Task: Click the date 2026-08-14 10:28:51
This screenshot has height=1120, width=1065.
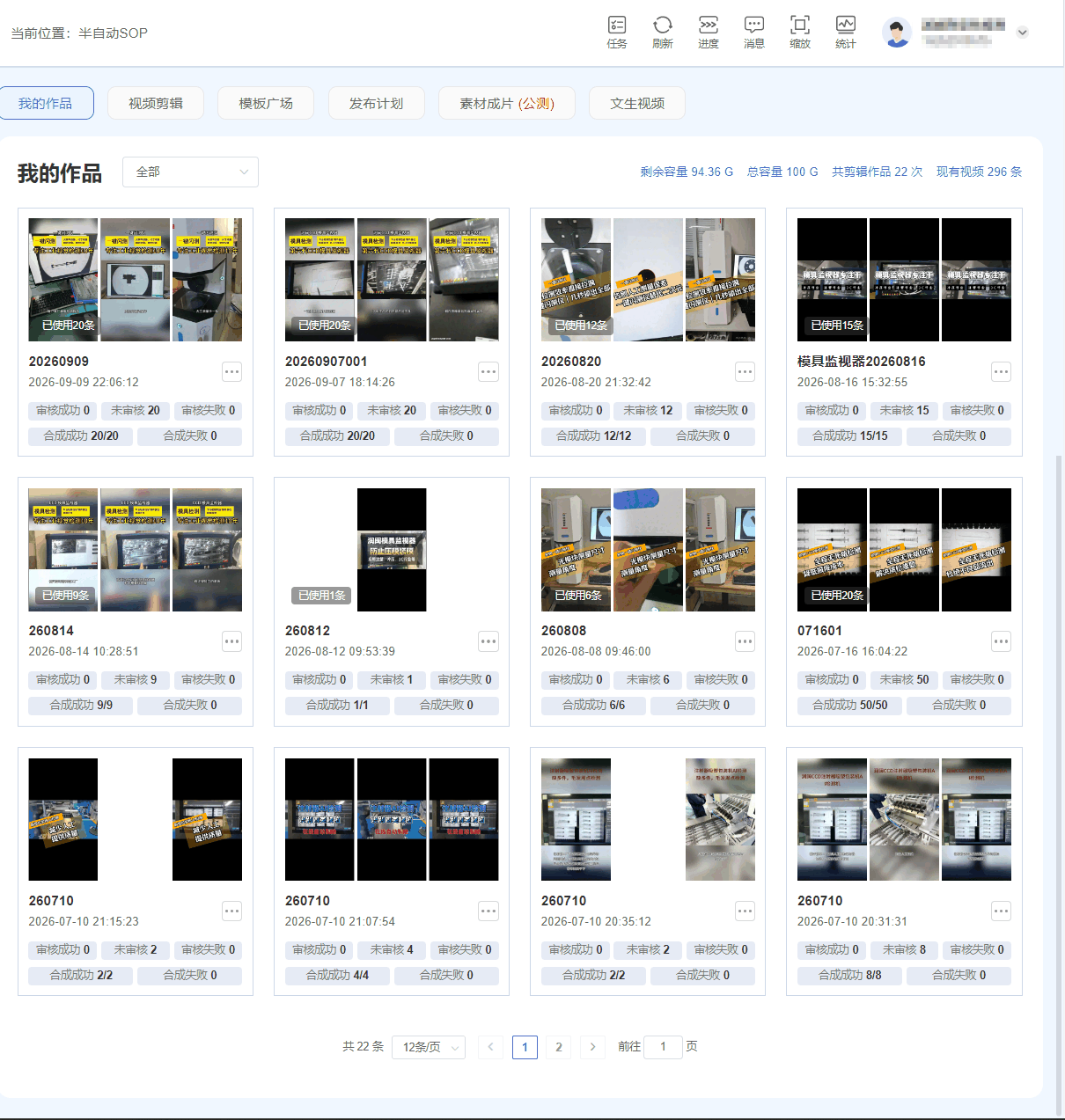Action: click(x=84, y=652)
